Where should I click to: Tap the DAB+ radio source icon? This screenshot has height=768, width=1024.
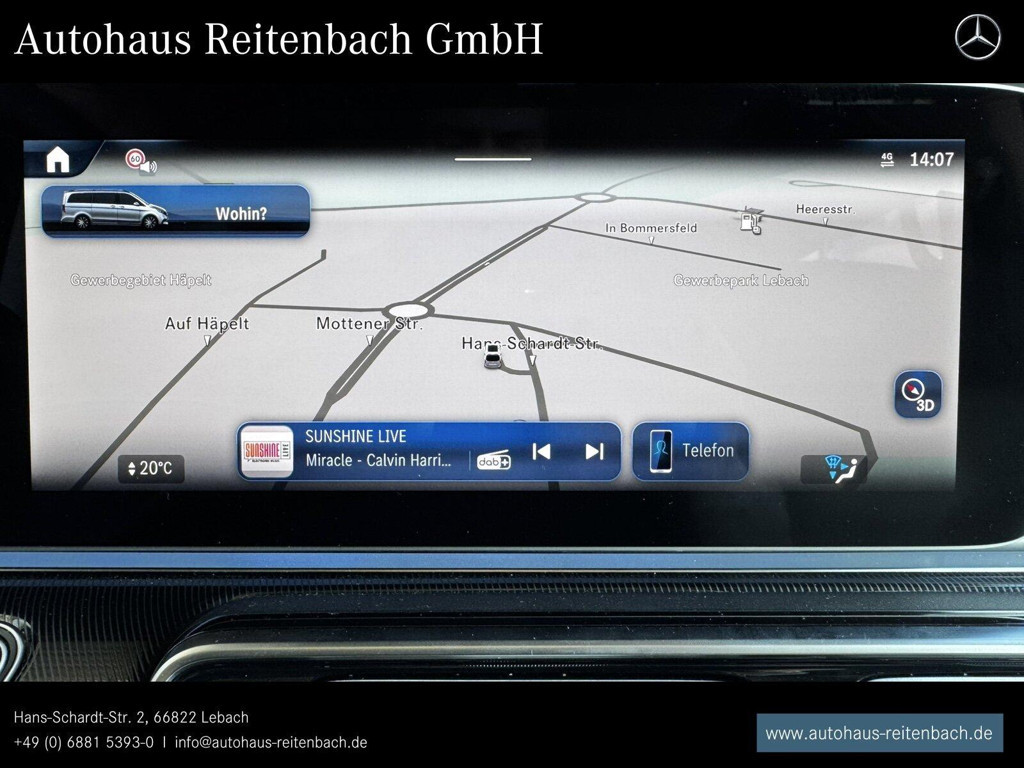coord(493,459)
